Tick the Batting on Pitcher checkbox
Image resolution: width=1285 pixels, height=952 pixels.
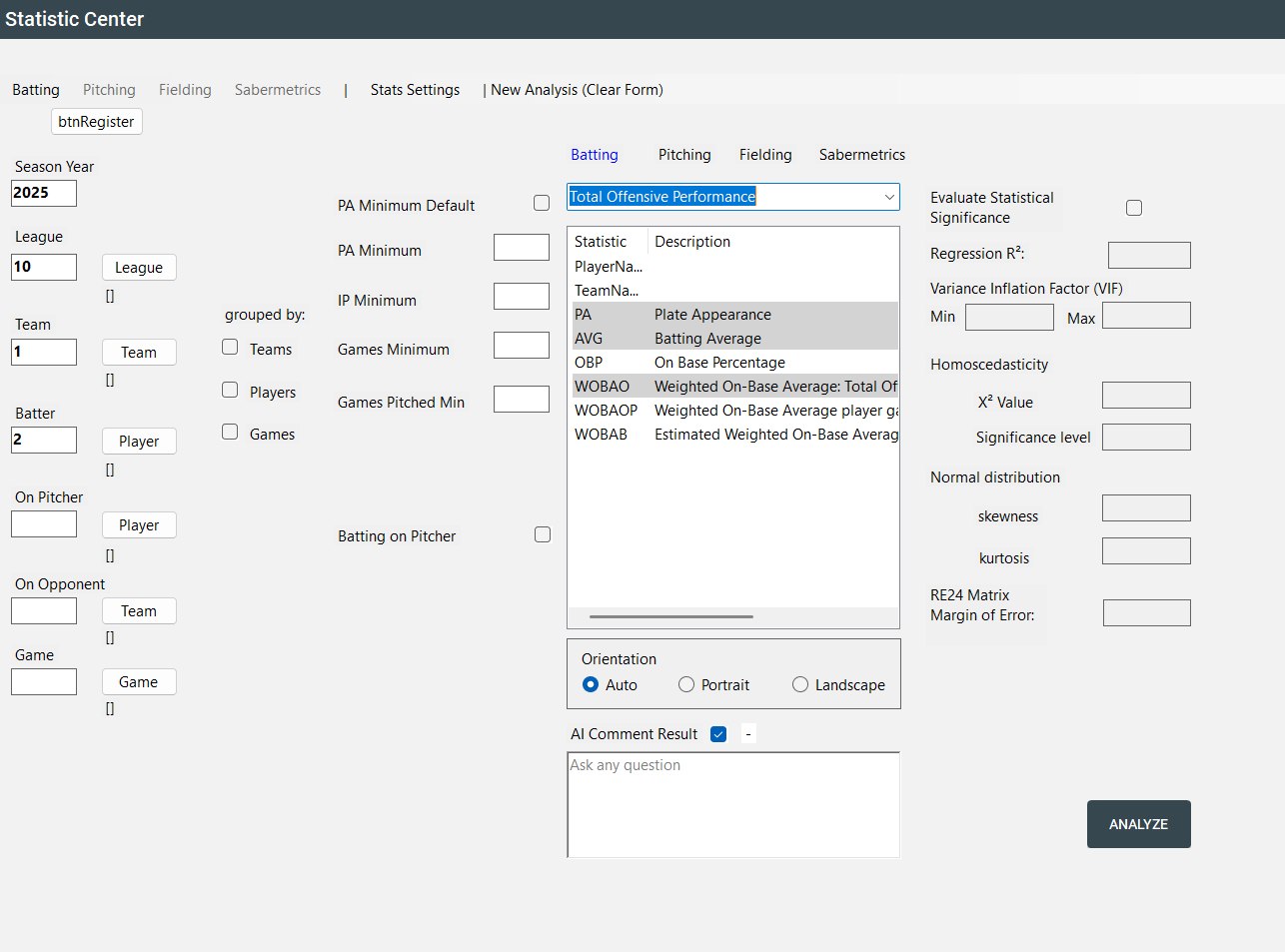[x=543, y=534]
